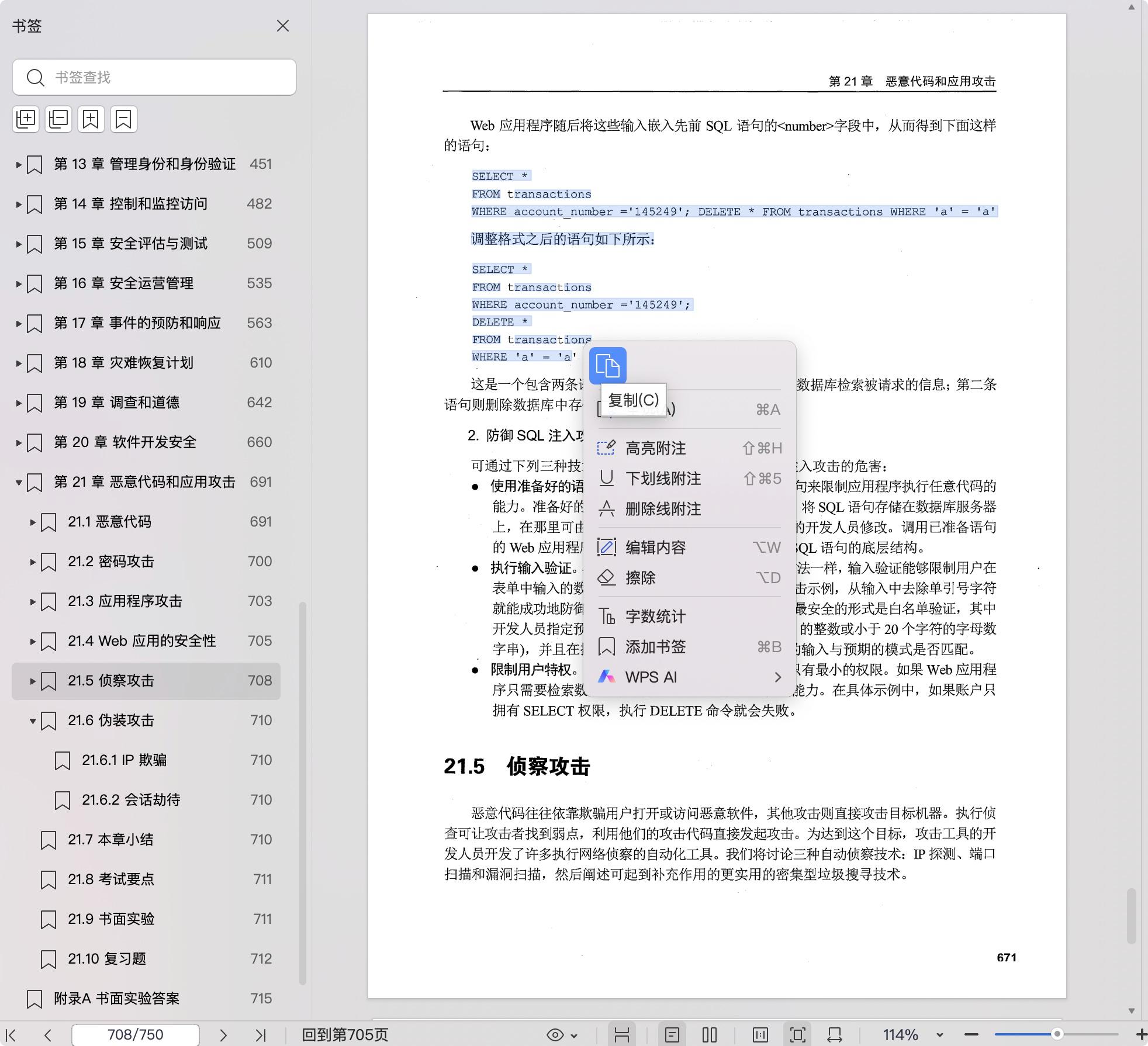Expand all bookmarks icon
The width and height of the screenshot is (1148, 1046).
[26, 119]
